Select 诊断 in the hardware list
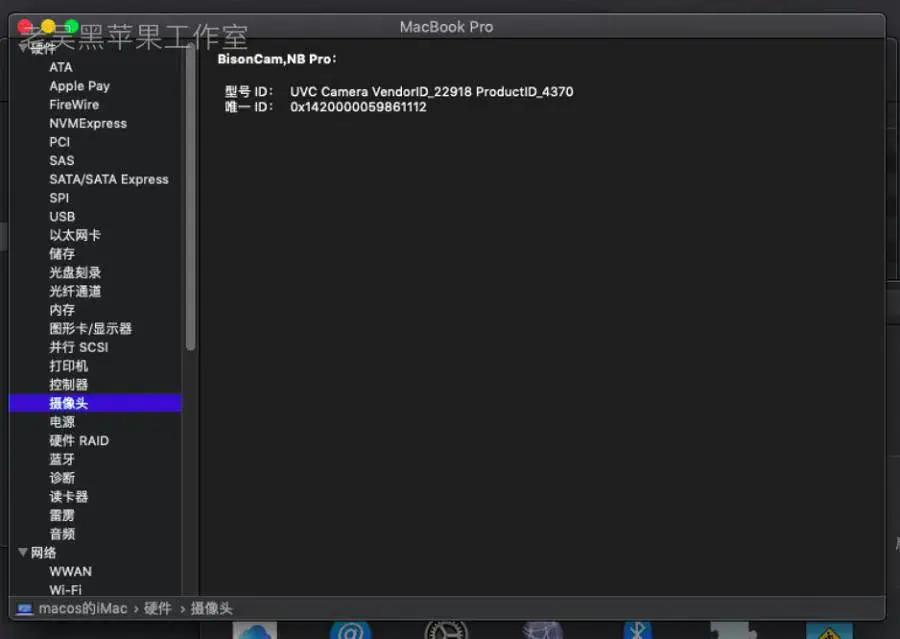Viewport: 900px width, 639px height. click(x=62, y=478)
